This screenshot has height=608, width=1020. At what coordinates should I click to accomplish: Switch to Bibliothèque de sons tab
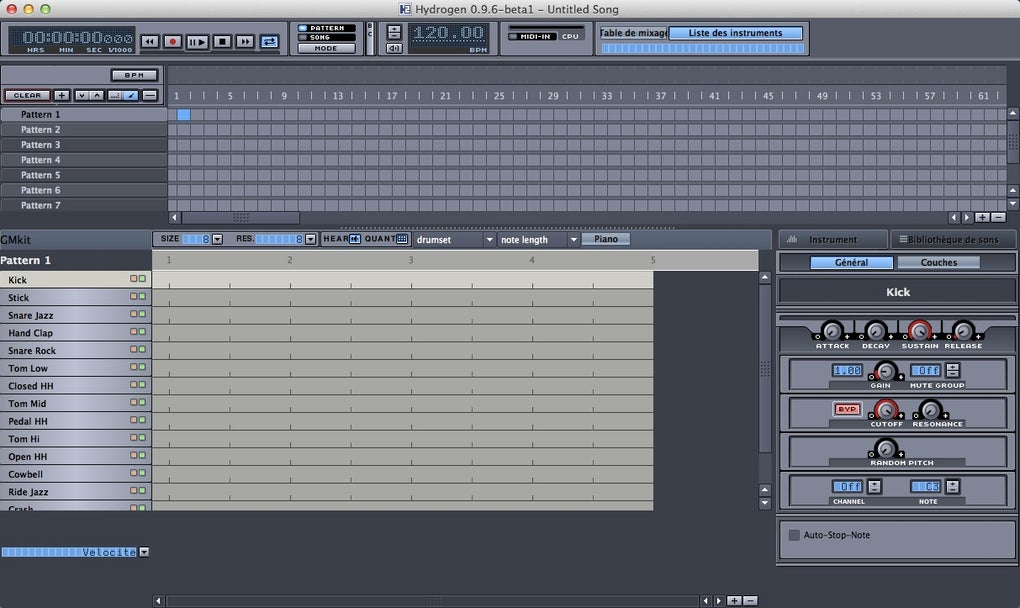coord(953,239)
